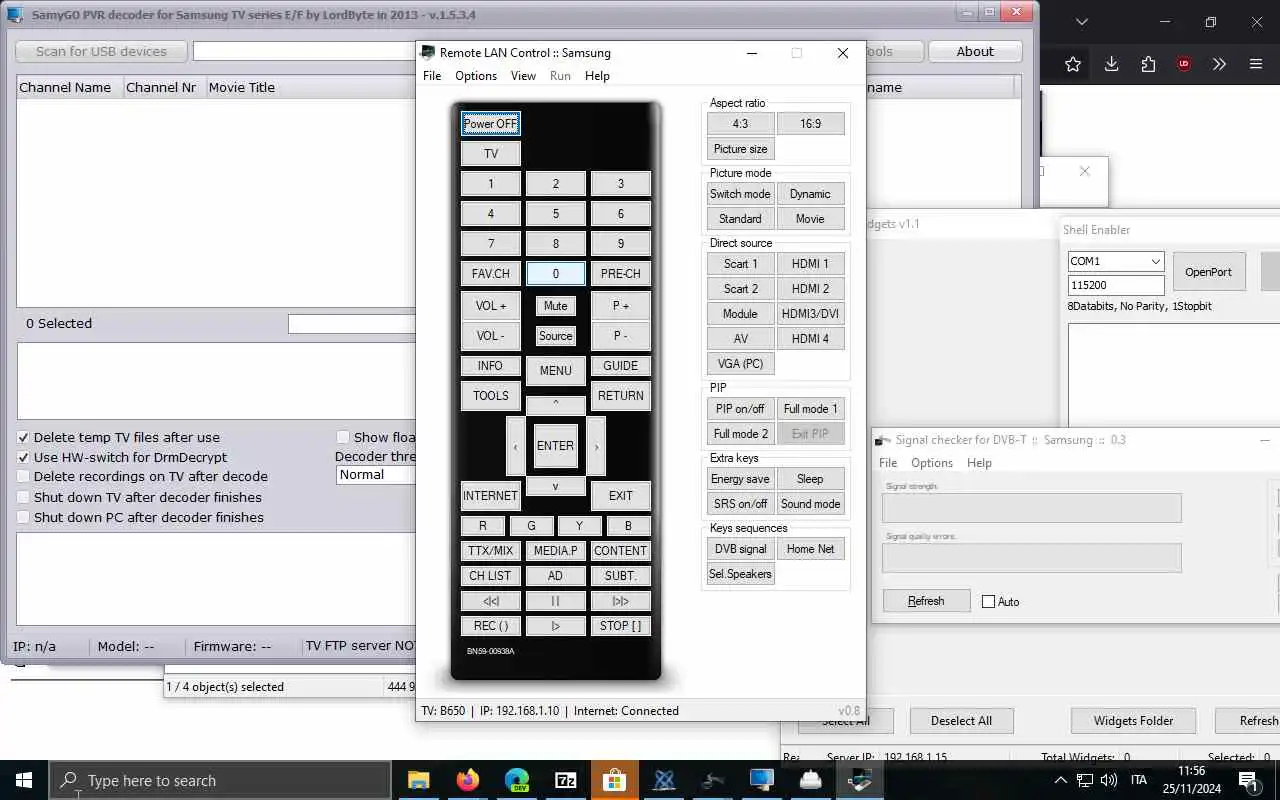Click HDMI 1 direct source button
The height and width of the screenshot is (800, 1280).
tap(810, 264)
